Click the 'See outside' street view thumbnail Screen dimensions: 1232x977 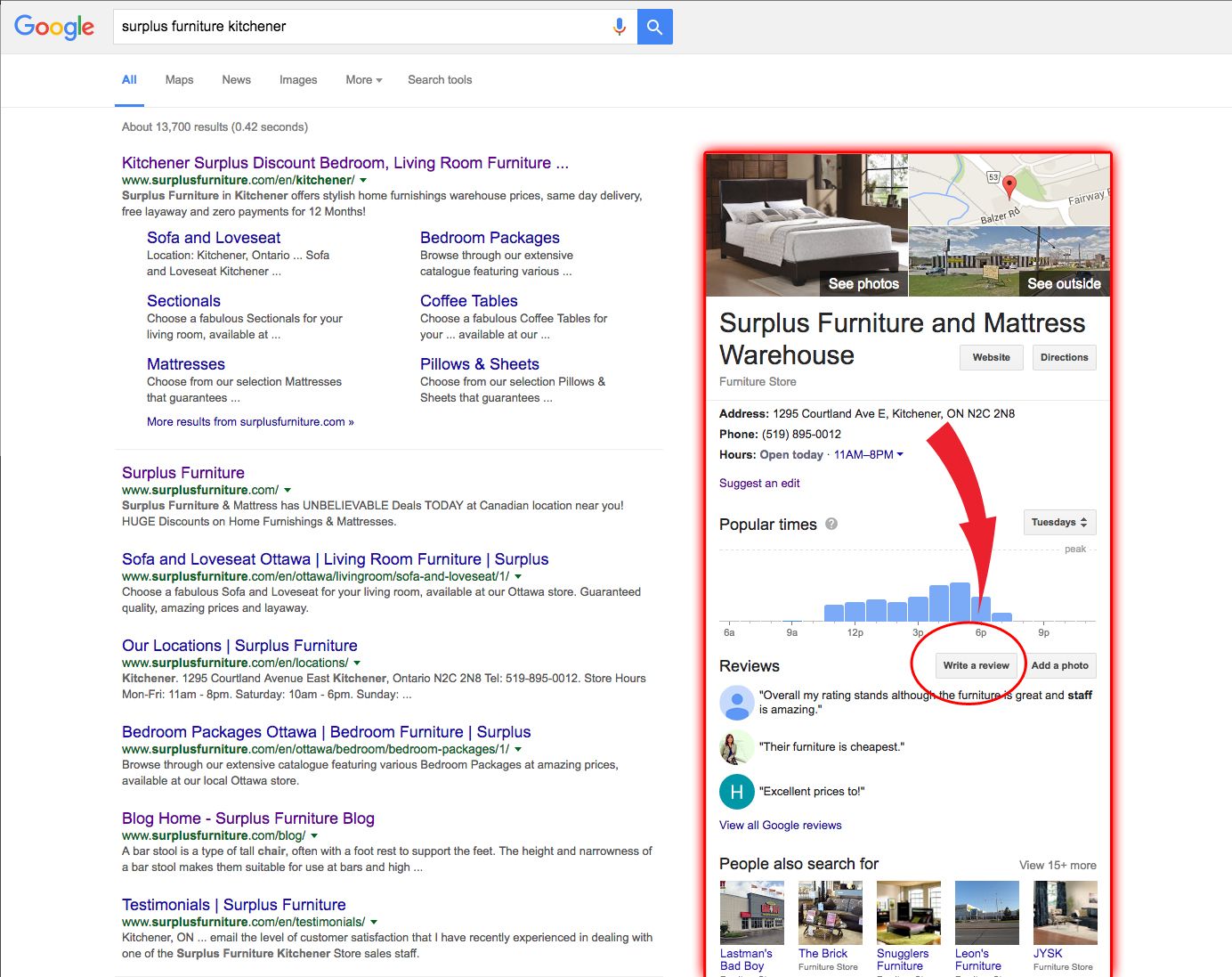(1009, 262)
